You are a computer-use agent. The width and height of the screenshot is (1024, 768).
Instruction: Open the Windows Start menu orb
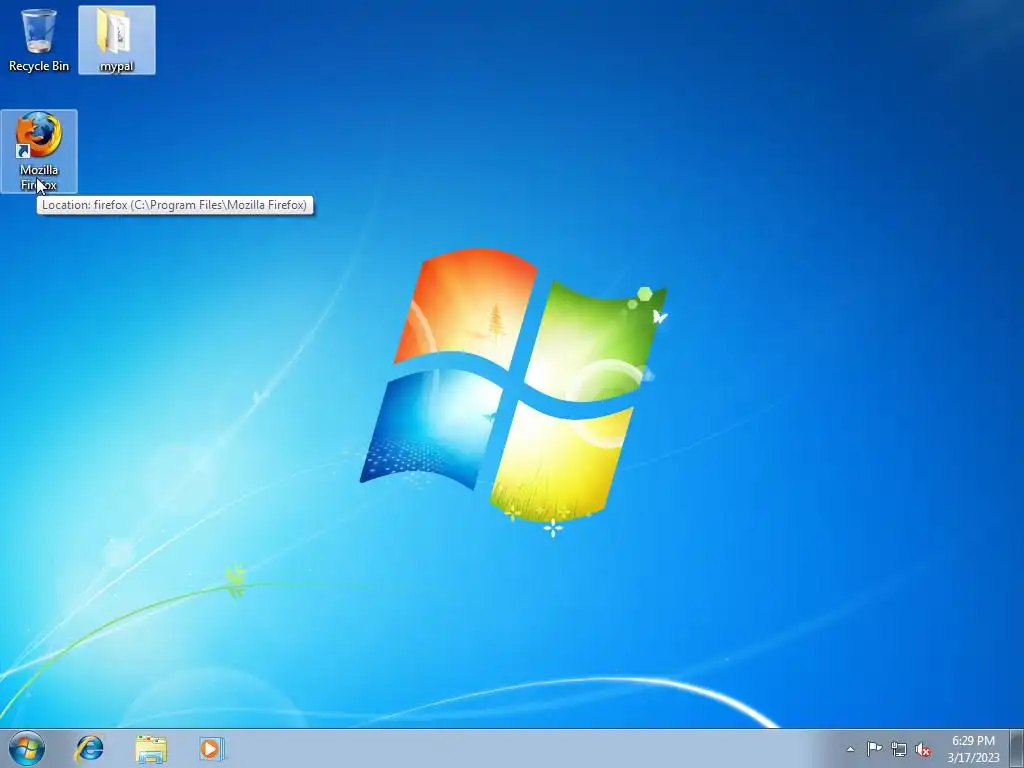click(x=27, y=748)
